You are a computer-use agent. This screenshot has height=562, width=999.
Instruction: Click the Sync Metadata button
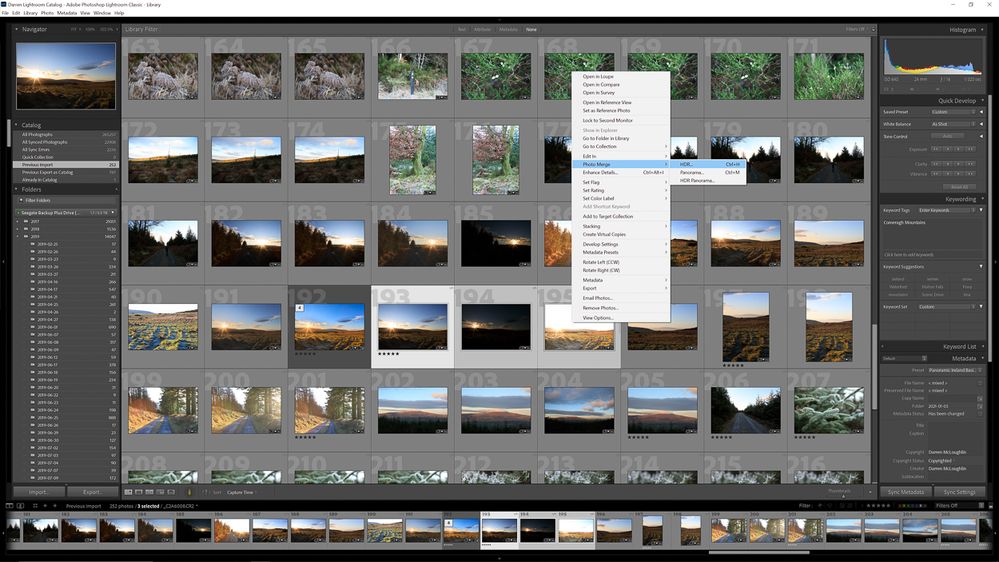[906, 492]
